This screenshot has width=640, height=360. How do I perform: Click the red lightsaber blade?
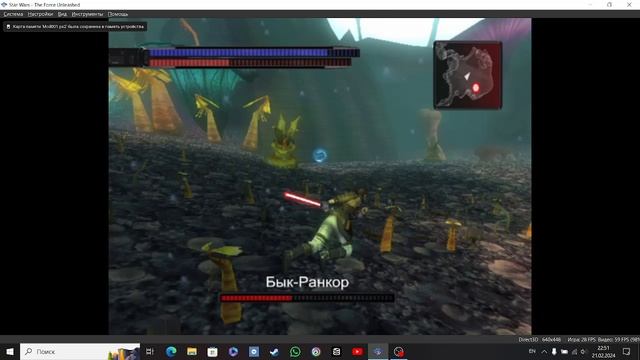303,199
